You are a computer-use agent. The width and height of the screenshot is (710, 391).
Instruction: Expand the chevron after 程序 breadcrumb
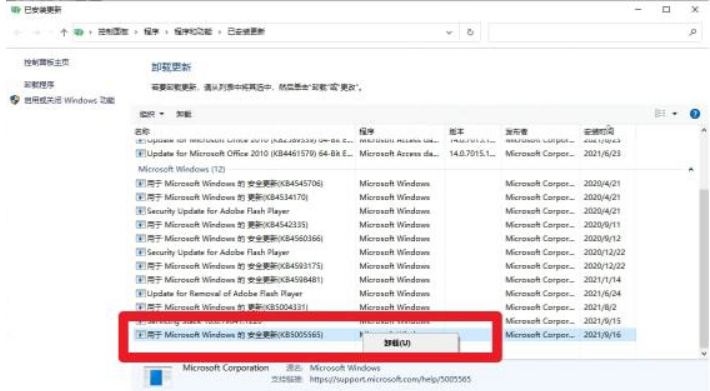[x=167, y=32]
